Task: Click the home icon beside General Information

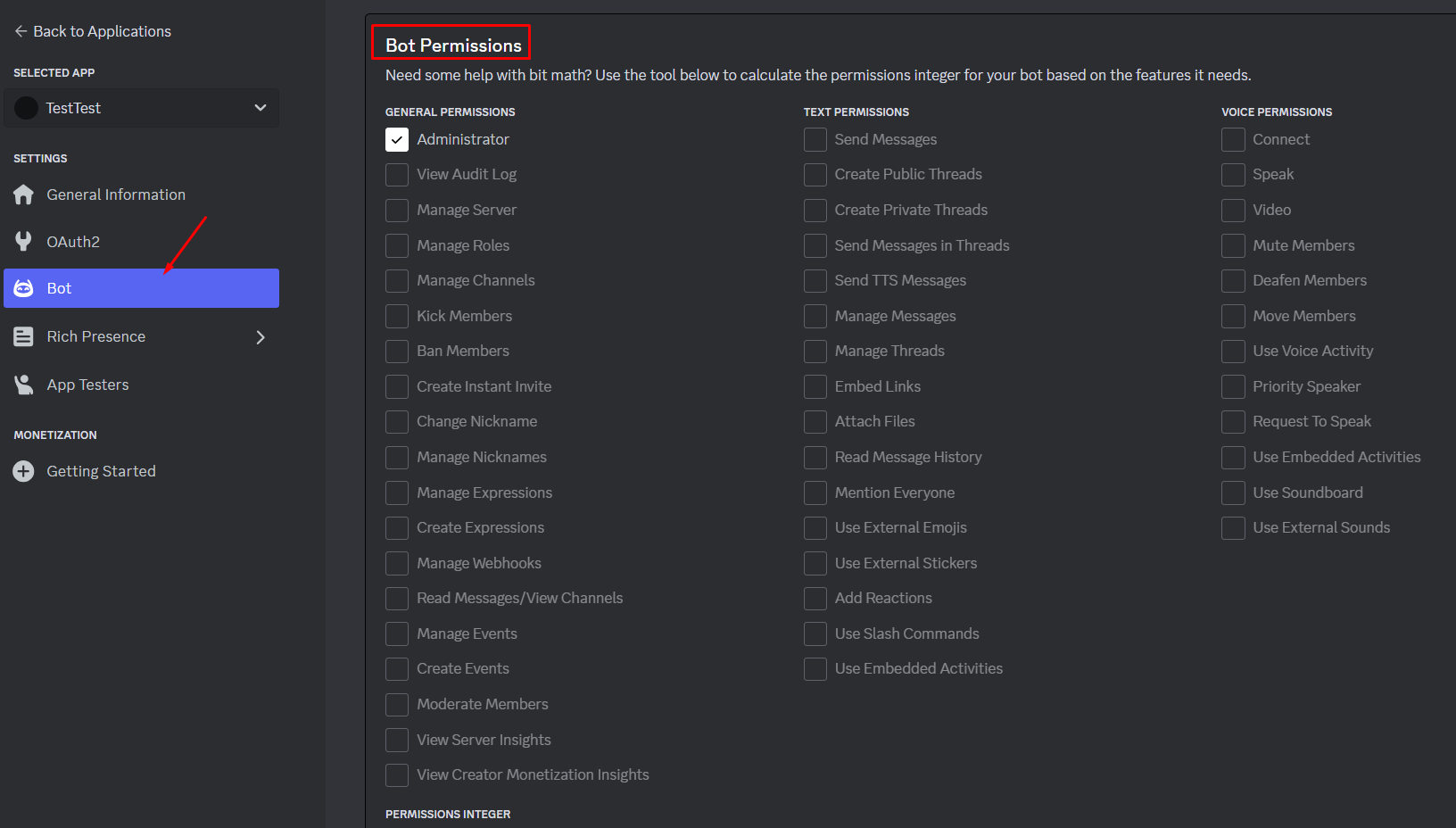Action: (x=24, y=195)
